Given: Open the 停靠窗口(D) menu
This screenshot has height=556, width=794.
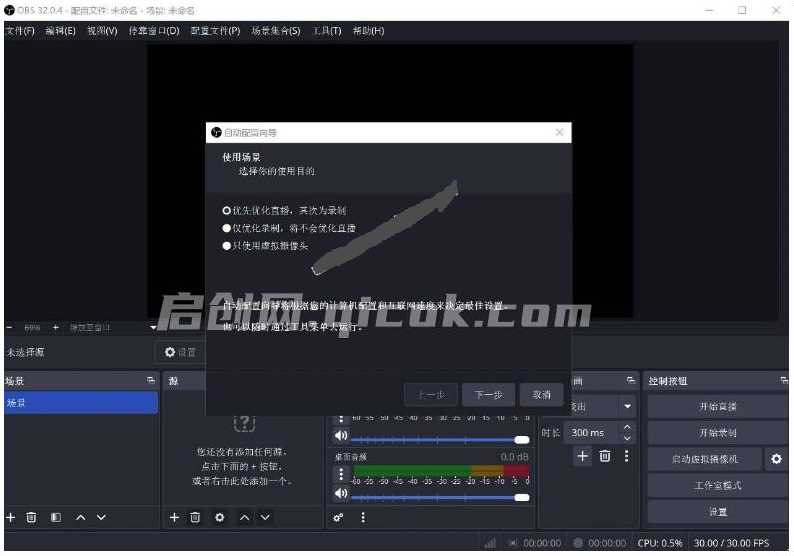Looking at the screenshot, I should [x=154, y=31].
